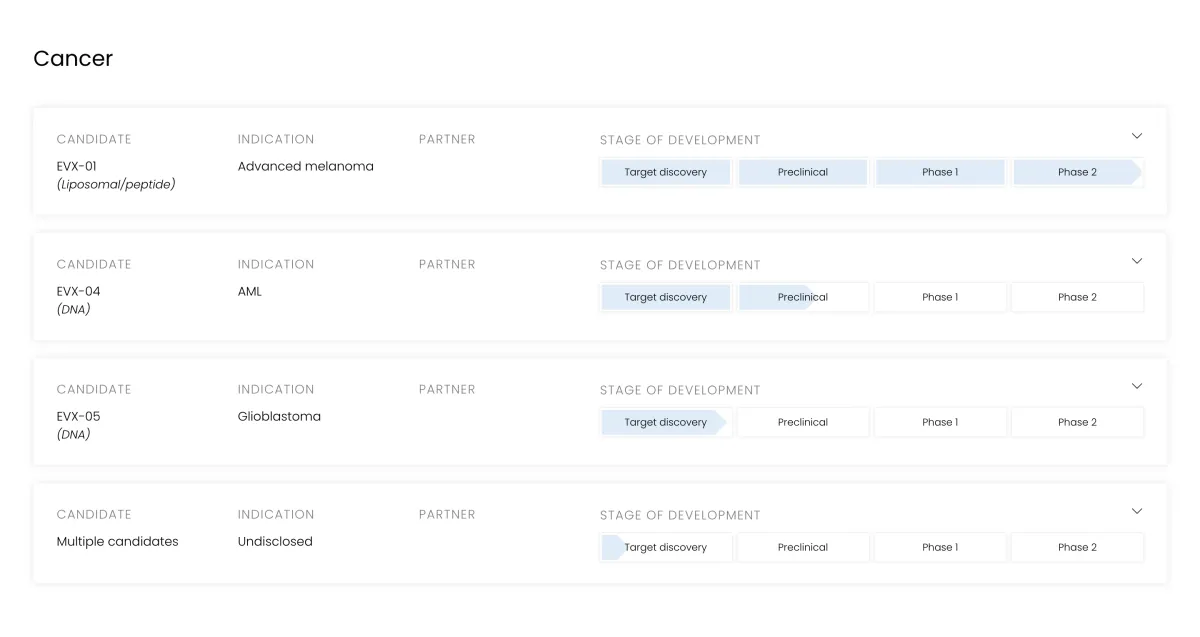Click Stage of Development header for EVX-04
The image size is (1200, 637).
[680, 265]
